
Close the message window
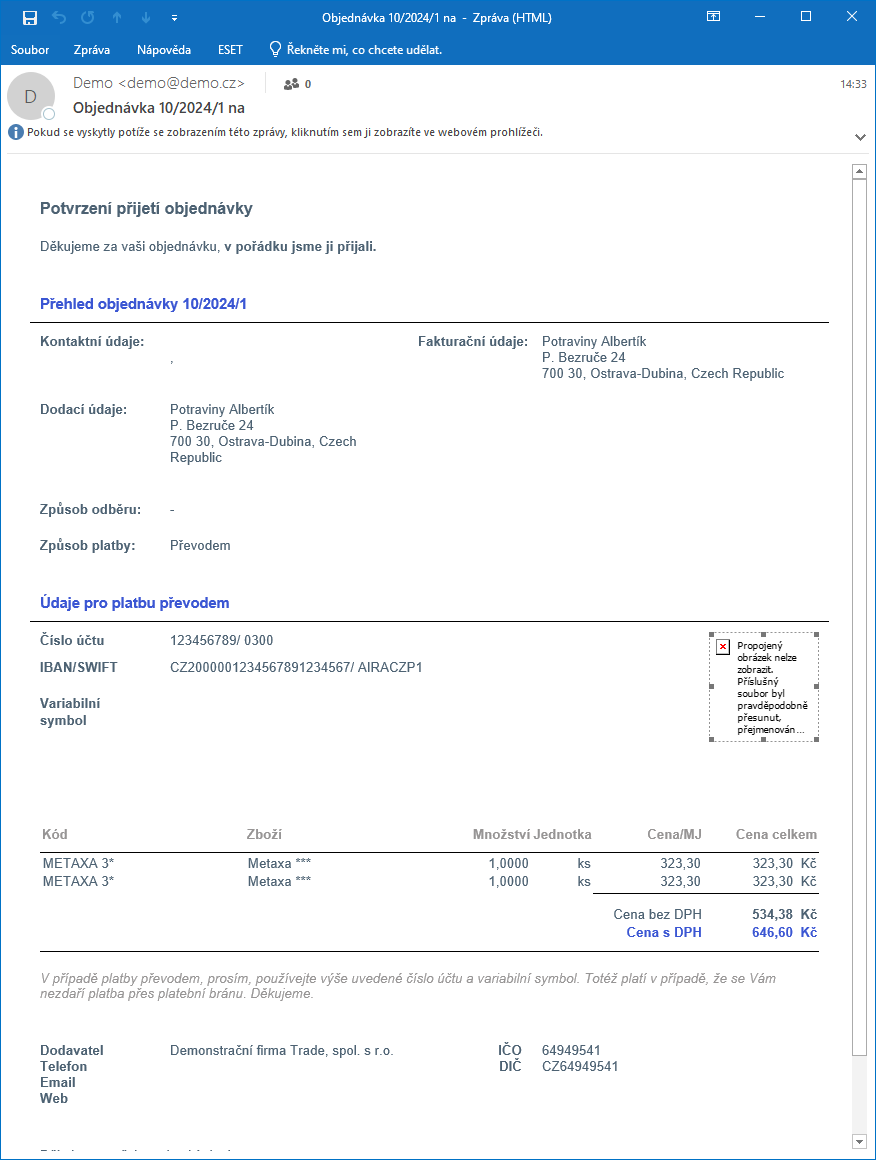click(852, 16)
